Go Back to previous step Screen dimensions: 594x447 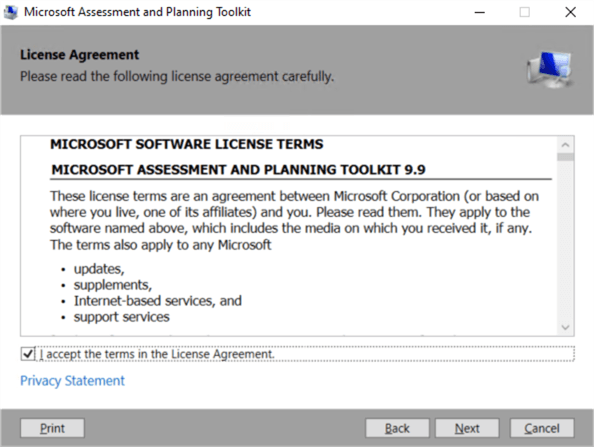click(397, 428)
